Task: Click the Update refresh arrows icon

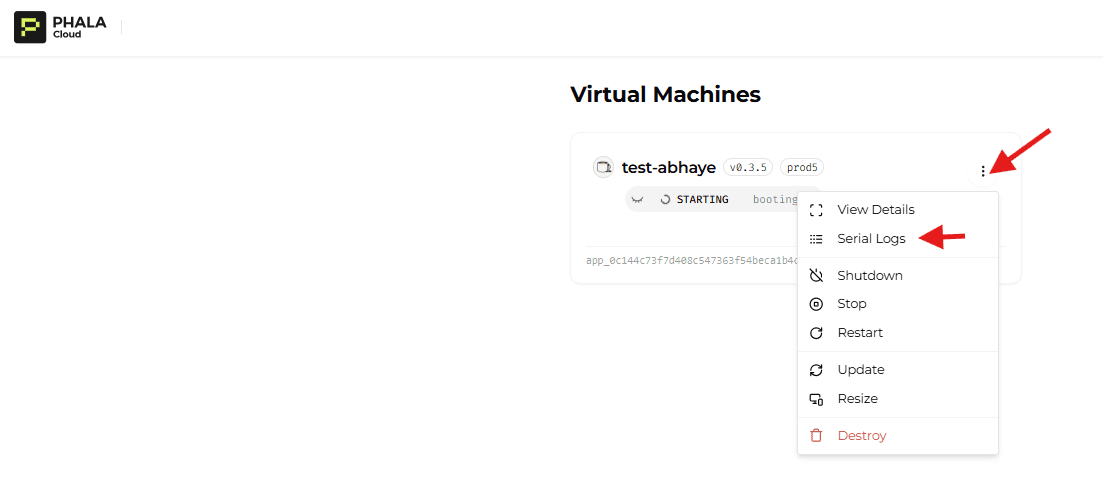Action: tap(816, 370)
